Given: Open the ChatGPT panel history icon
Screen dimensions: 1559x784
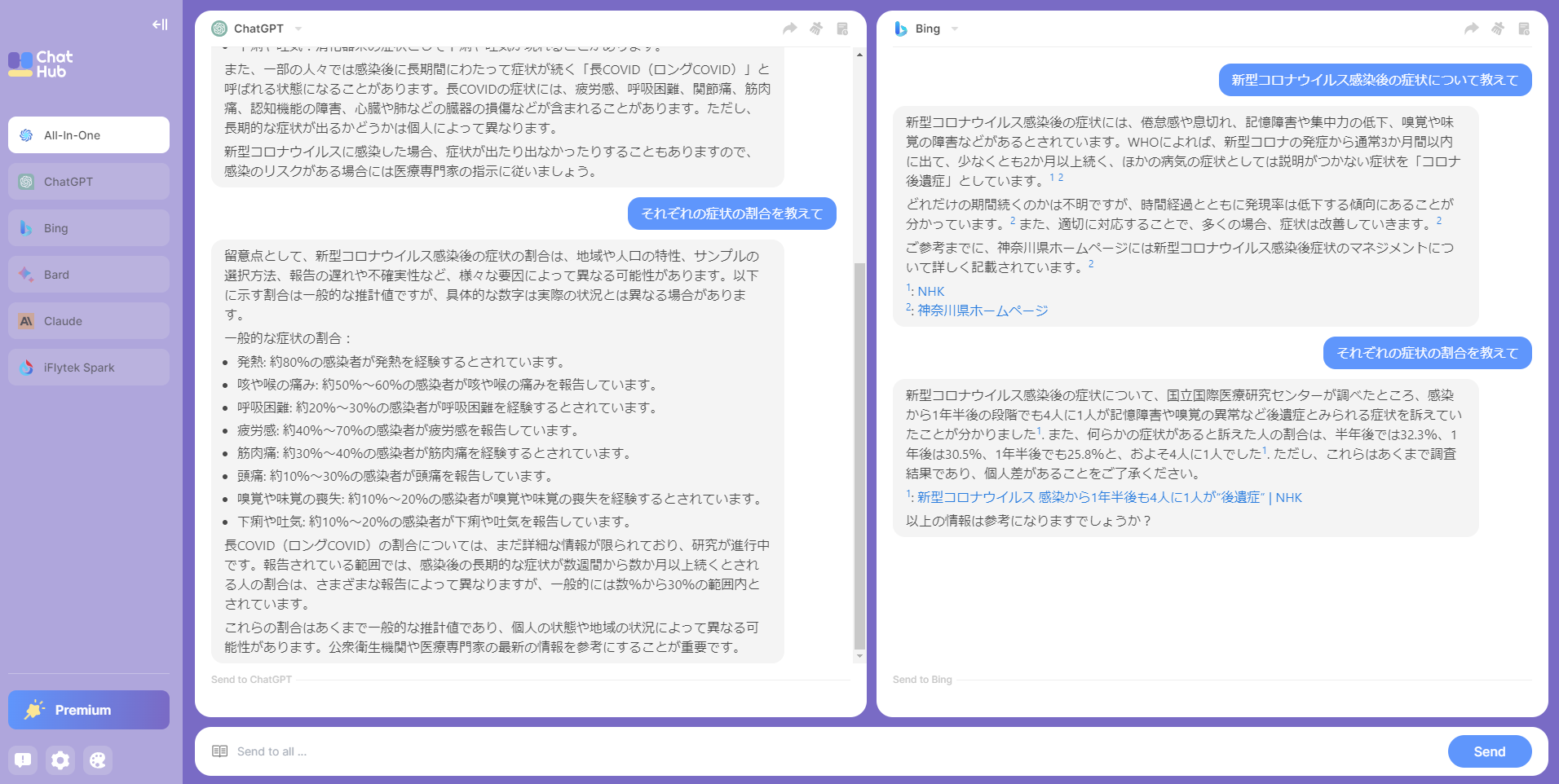Looking at the screenshot, I should pos(842,29).
